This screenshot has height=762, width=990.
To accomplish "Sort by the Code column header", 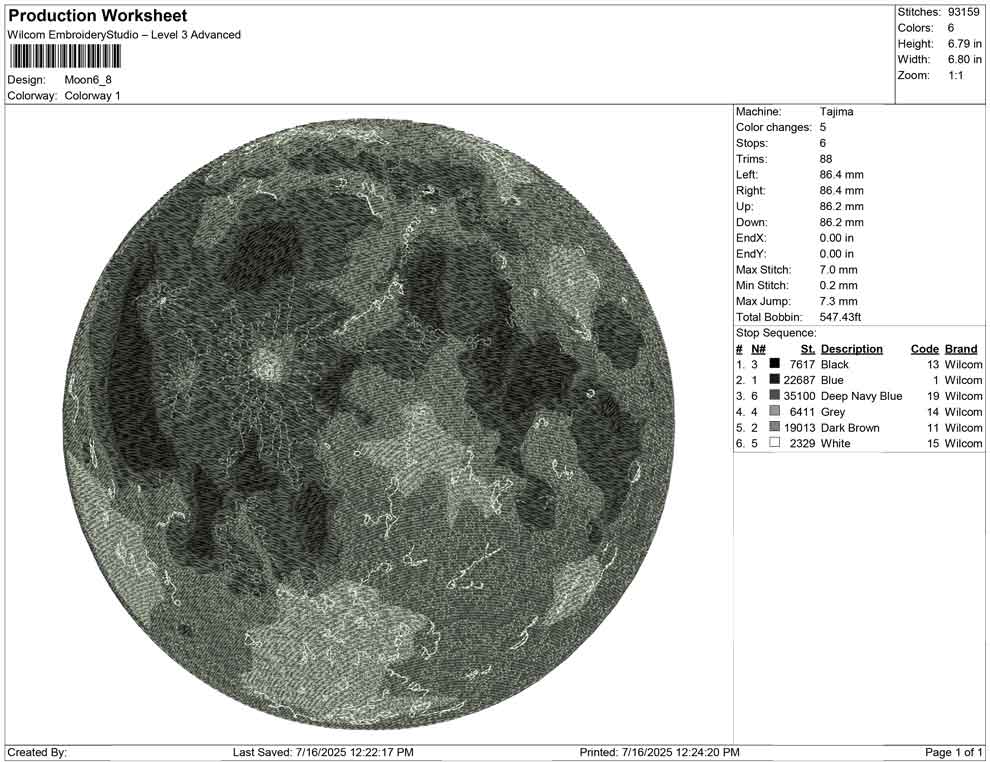I will 925,348.
